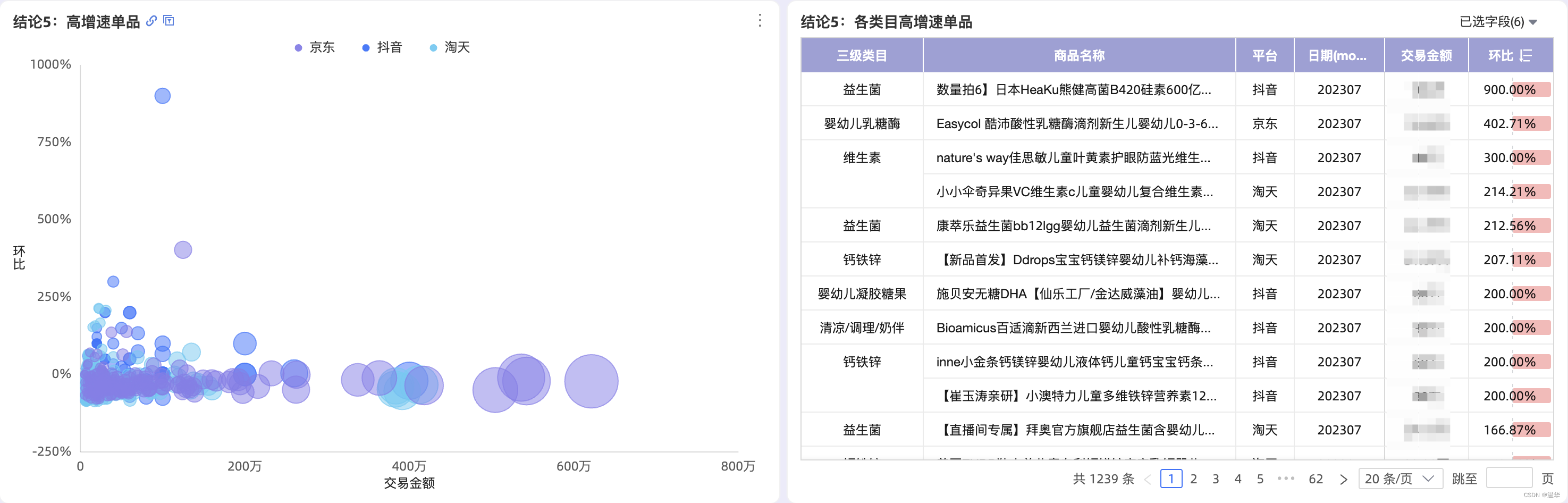
Task: Click the 900.00% 环比 cell
Action: click(x=1510, y=89)
